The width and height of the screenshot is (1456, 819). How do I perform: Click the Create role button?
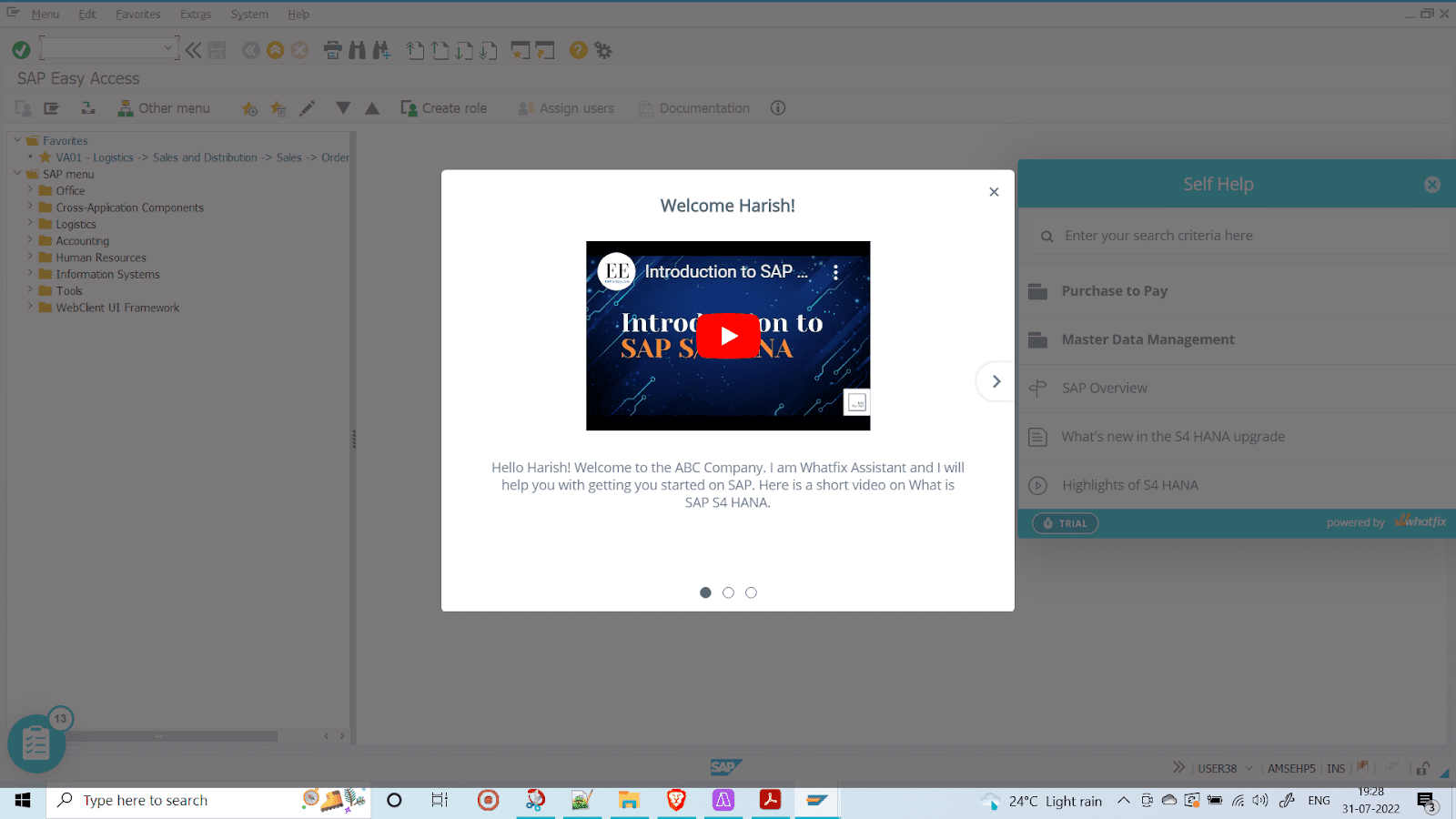pyautogui.click(x=444, y=108)
